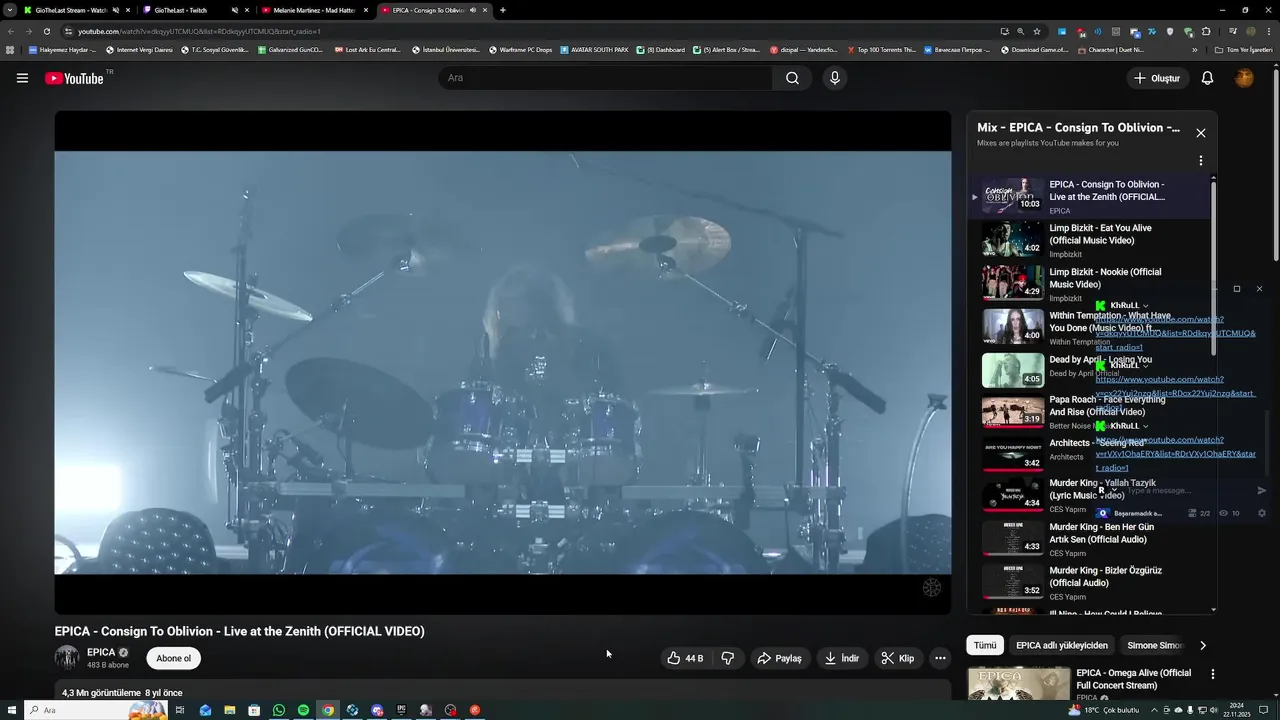Click the Chrome address bar
The width and height of the screenshot is (1280, 720).
[x=530, y=31]
